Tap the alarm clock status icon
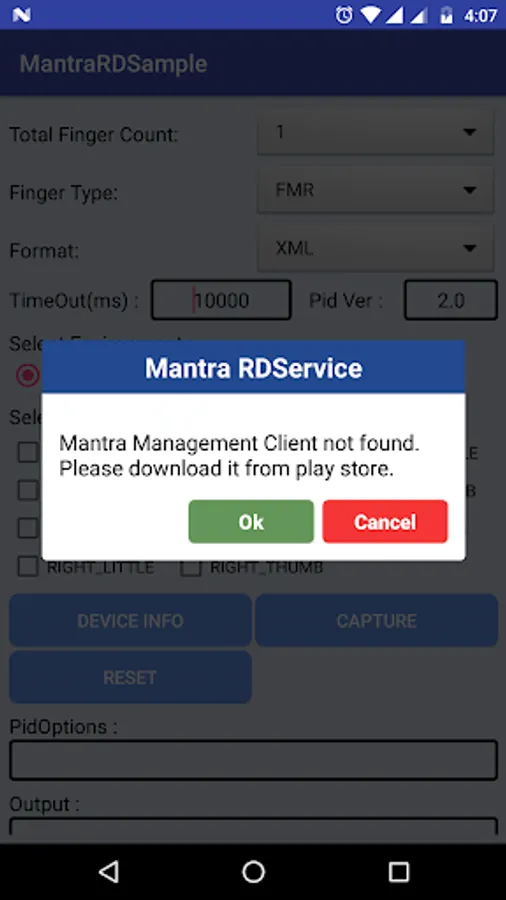 point(344,15)
